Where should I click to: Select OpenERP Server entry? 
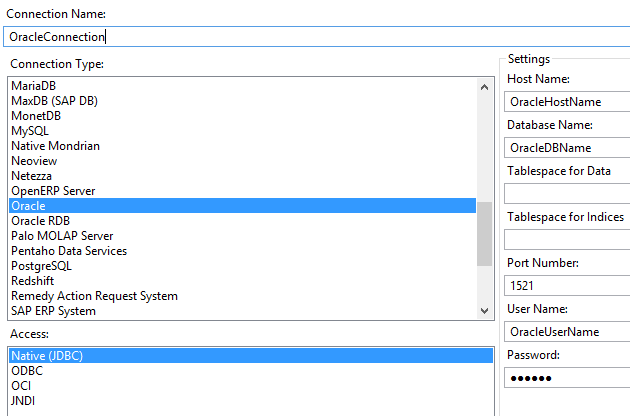[x=242, y=191]
